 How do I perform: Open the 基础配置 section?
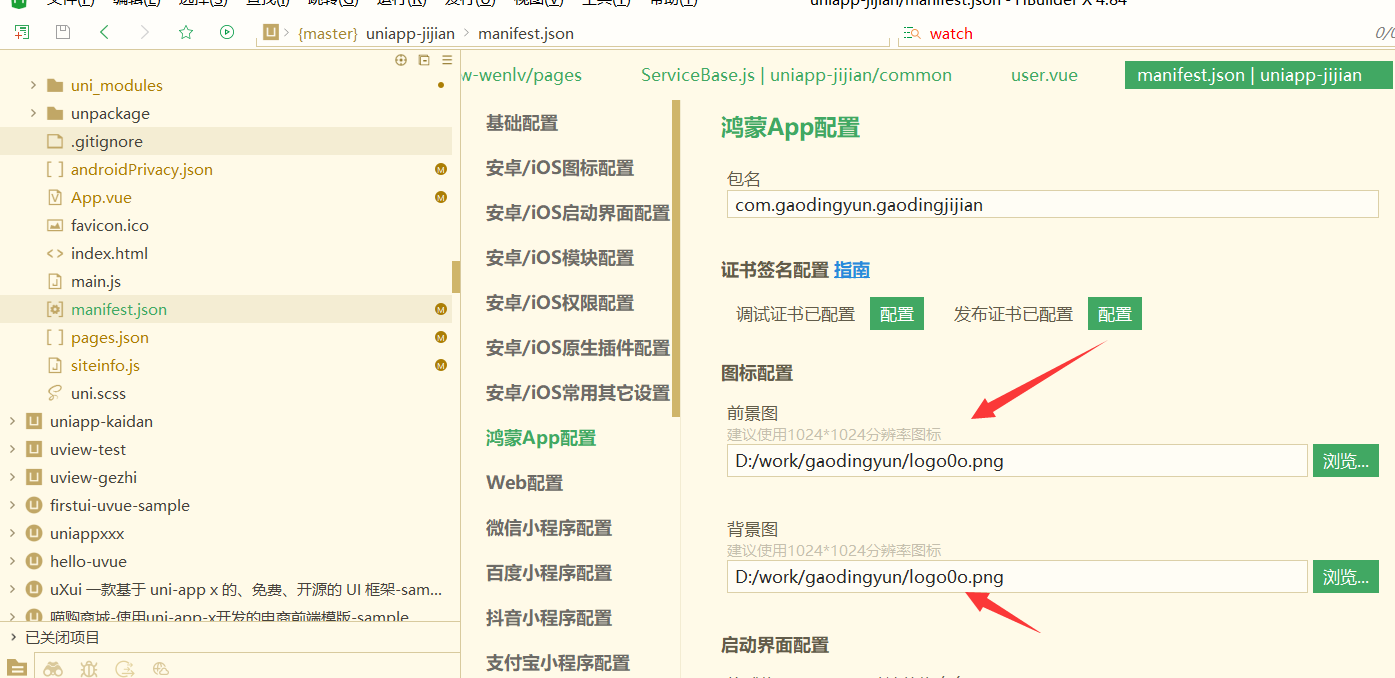point(522,123)
